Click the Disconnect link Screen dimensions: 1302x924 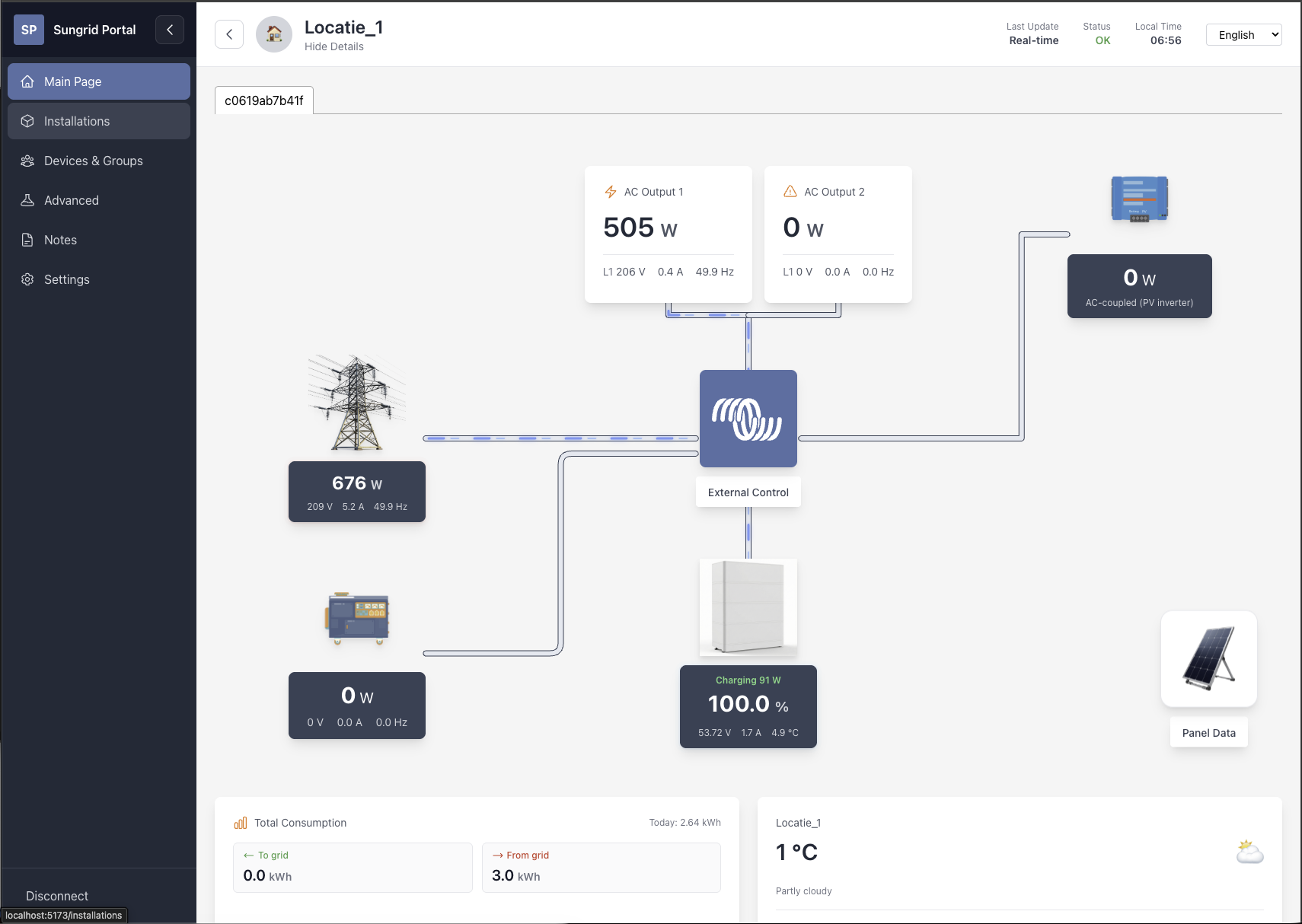pyautogui.click(x=57, y=896)
